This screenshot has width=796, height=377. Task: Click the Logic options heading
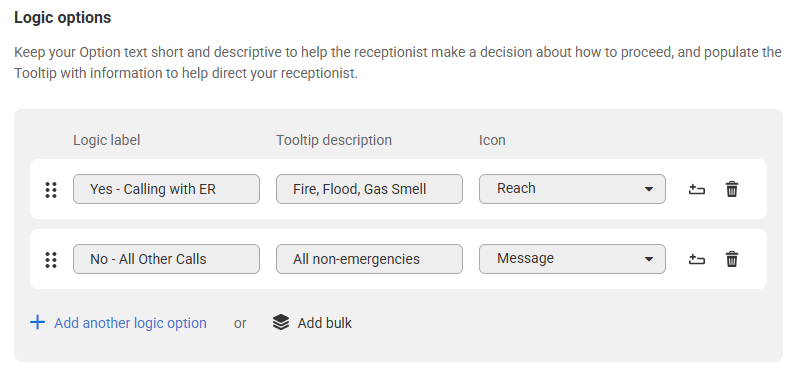pyautogui.click(x=62, y=18)
